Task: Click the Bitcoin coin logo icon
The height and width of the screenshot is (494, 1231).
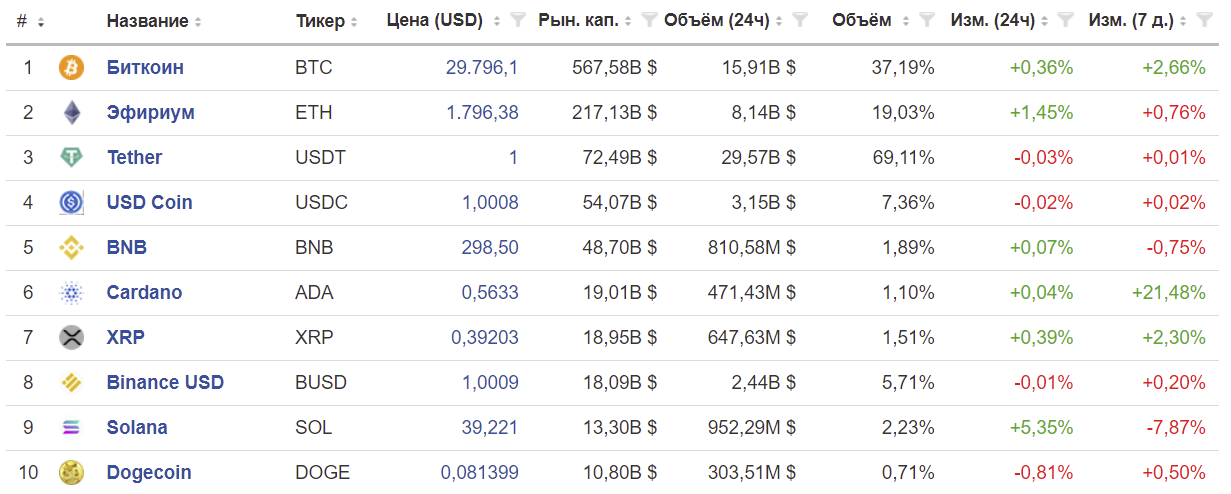Action: click(71, 68)
